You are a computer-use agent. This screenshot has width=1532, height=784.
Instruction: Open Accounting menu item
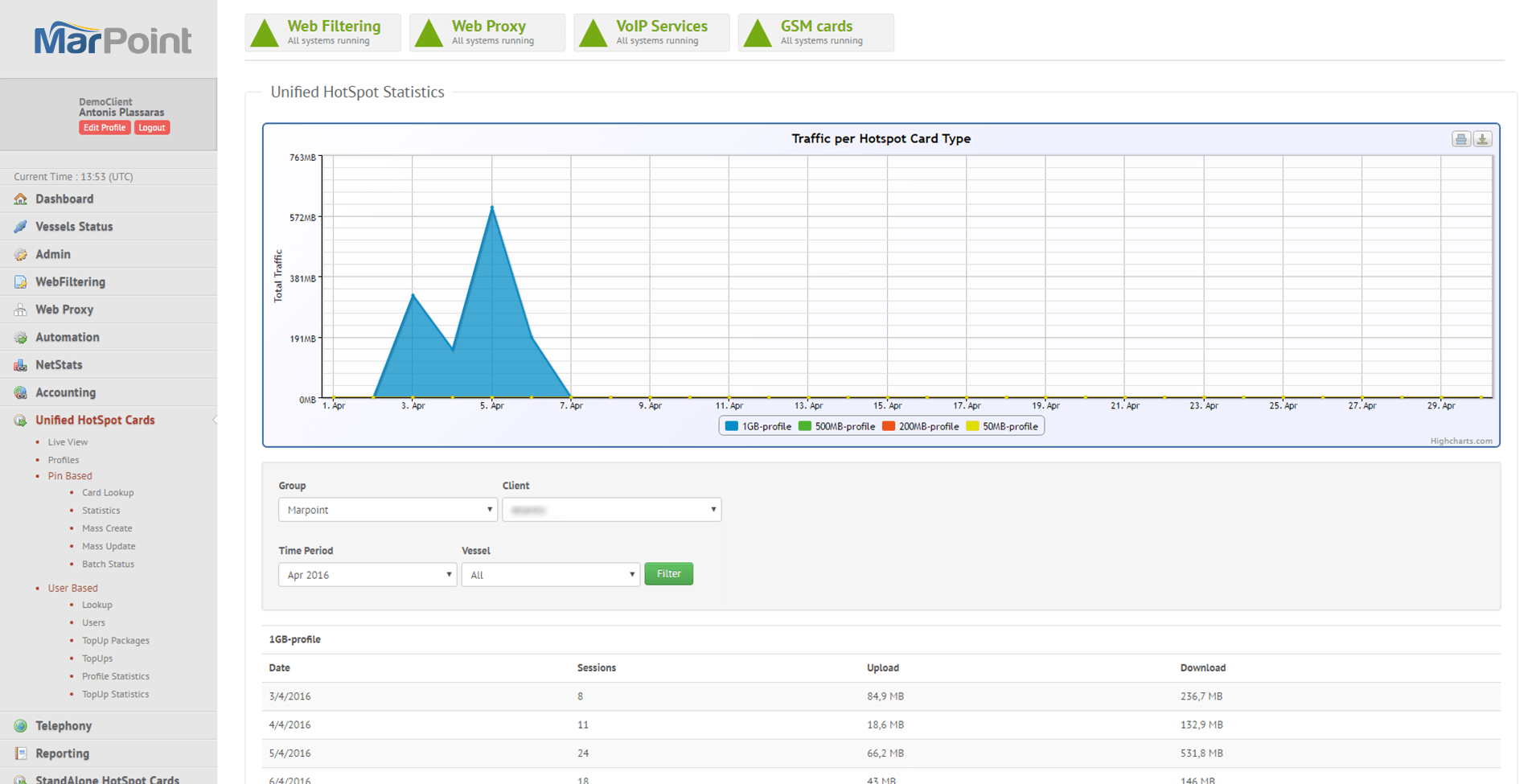pos(65,392)
